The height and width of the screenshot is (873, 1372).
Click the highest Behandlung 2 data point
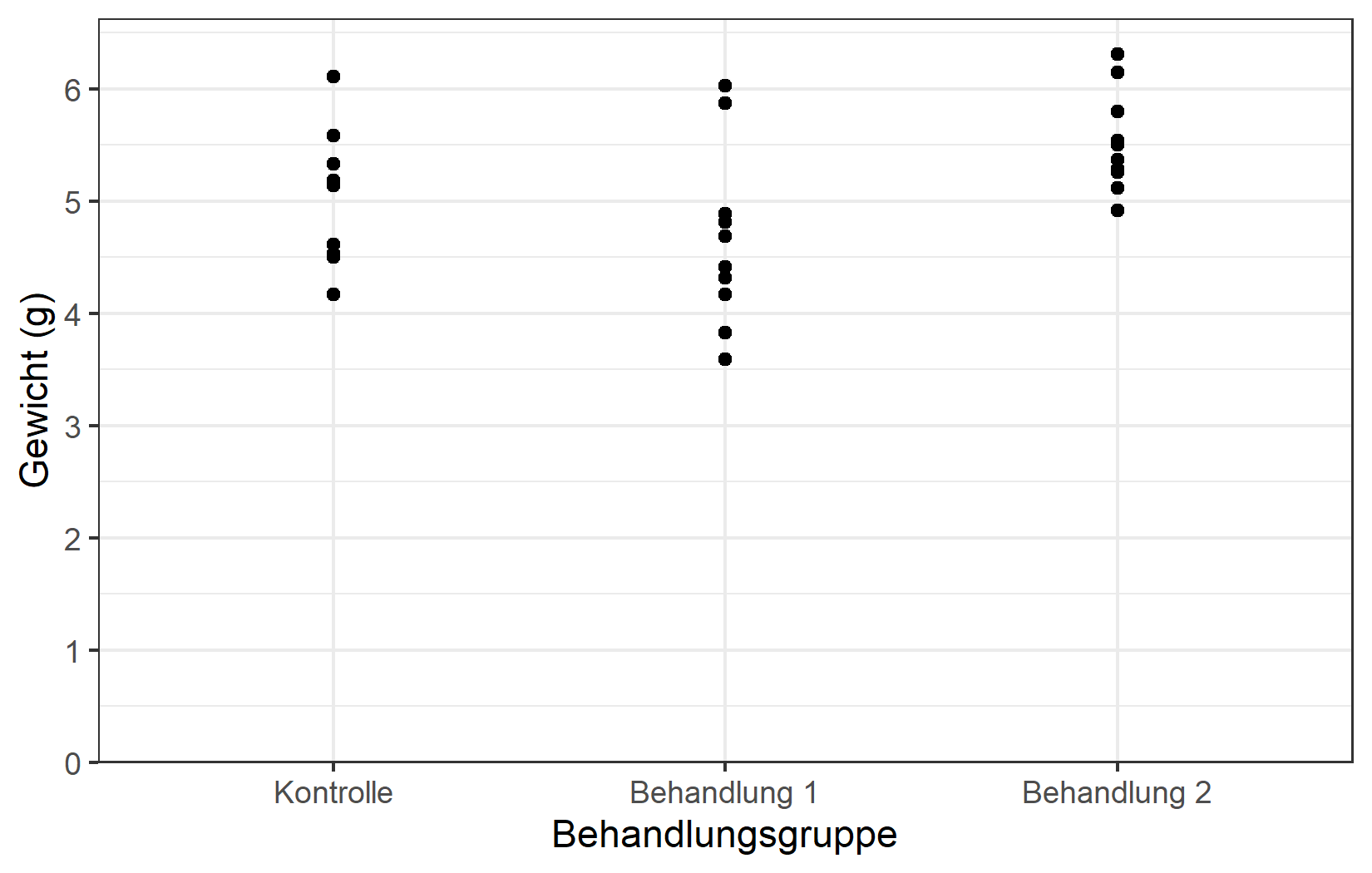click(1118, 54)
